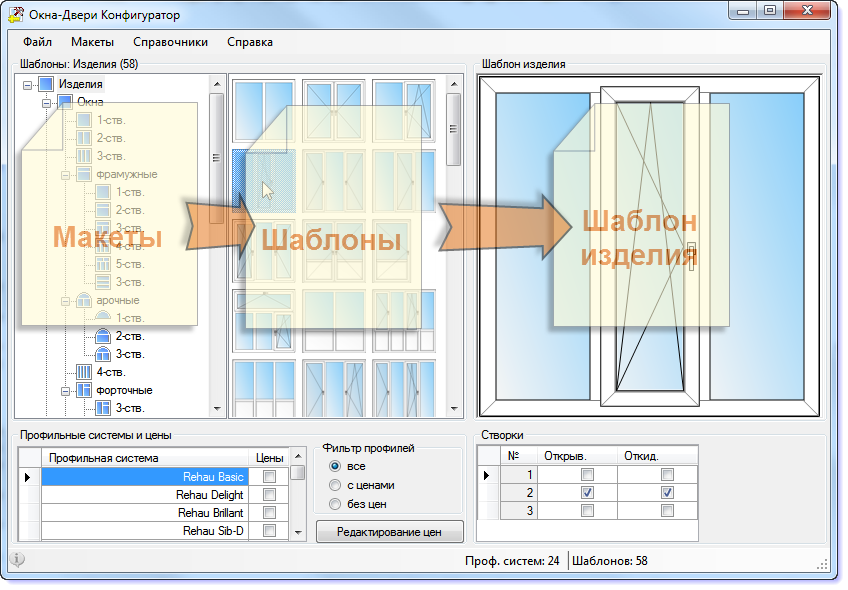Enable the Цены checkbox for Rehau Delight
This screenshot has height=590, width=848.
point(269,495)
